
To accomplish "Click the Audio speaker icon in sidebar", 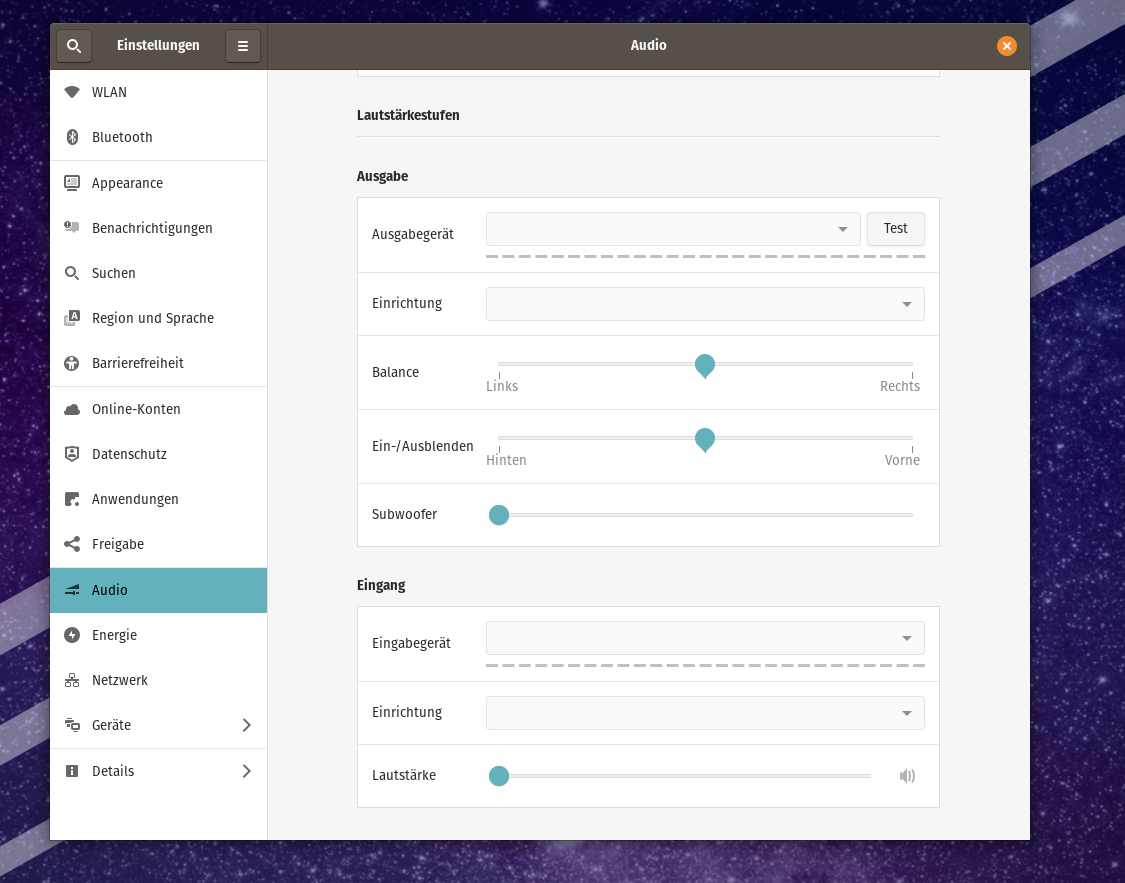I will (x=72, y=590).
